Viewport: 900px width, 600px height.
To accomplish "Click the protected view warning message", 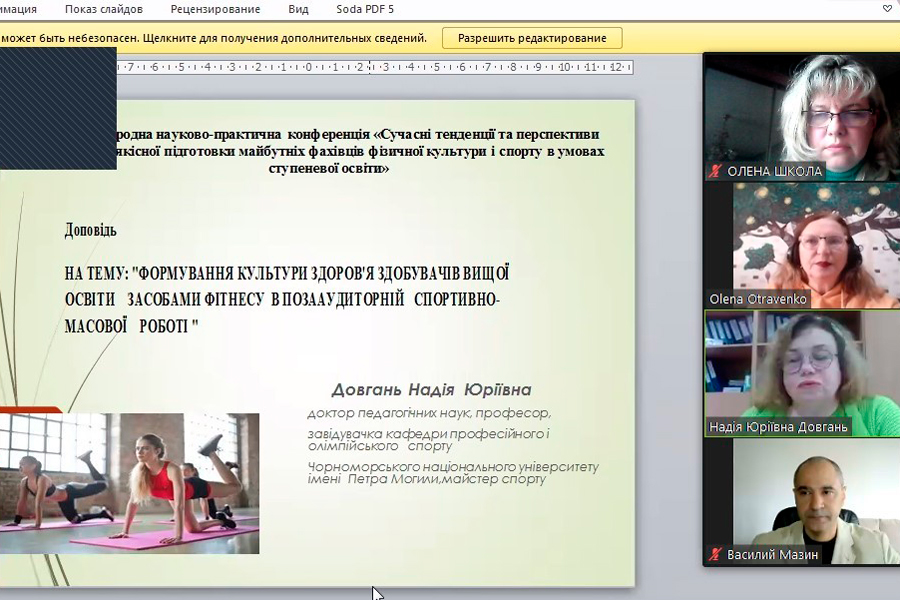I will tap(215, 38).
